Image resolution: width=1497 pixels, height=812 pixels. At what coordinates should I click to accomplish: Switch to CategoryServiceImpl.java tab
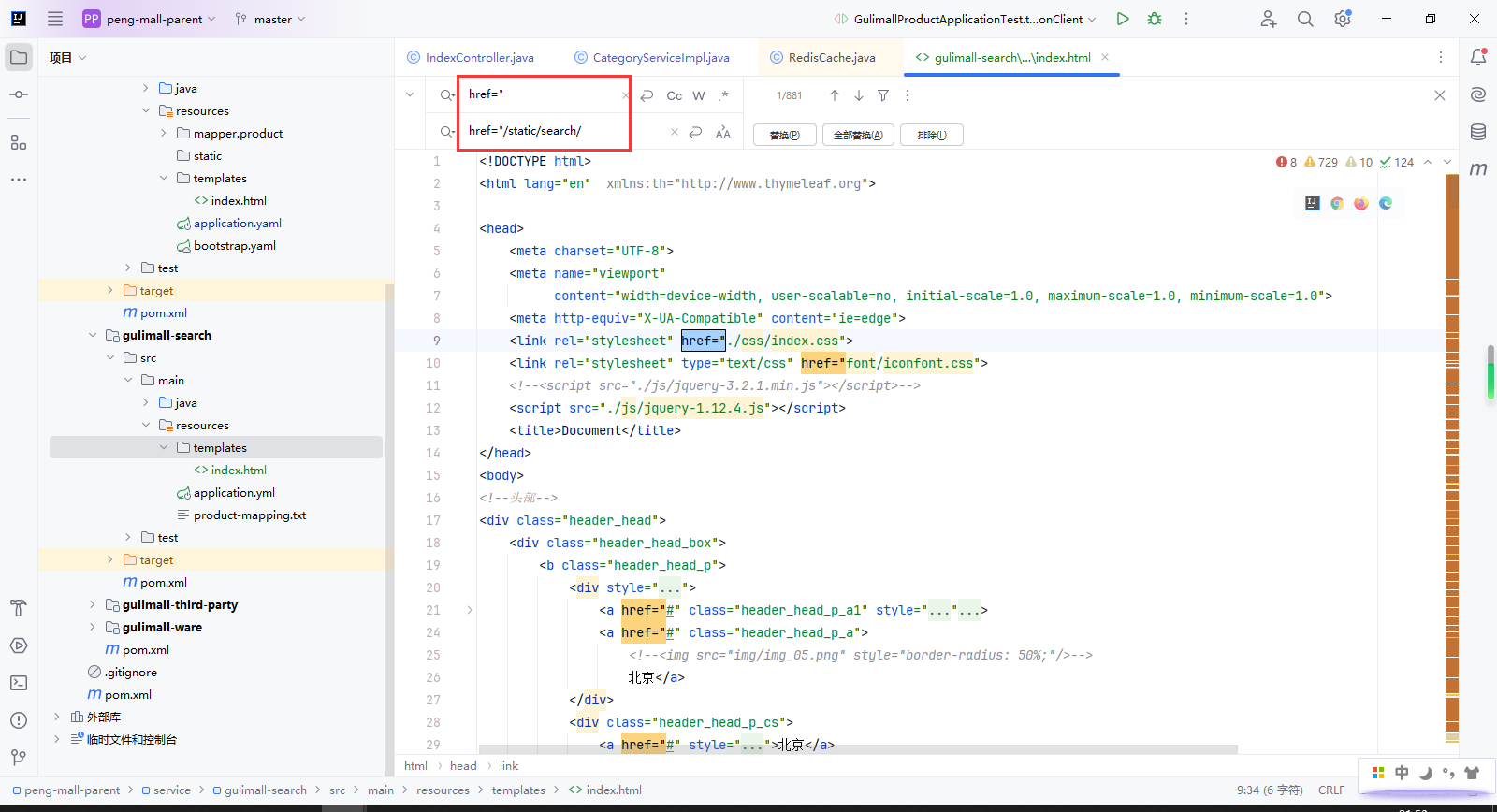point(652,57)
